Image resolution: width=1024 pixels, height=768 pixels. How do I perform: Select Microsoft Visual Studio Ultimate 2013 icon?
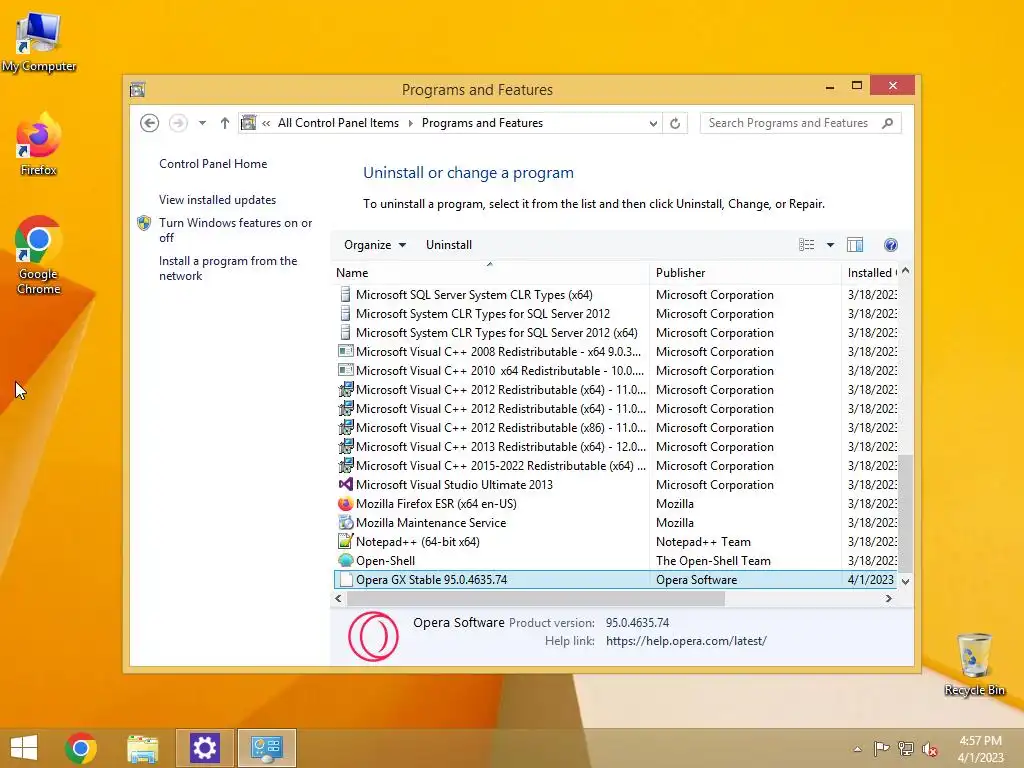(345, 485)
